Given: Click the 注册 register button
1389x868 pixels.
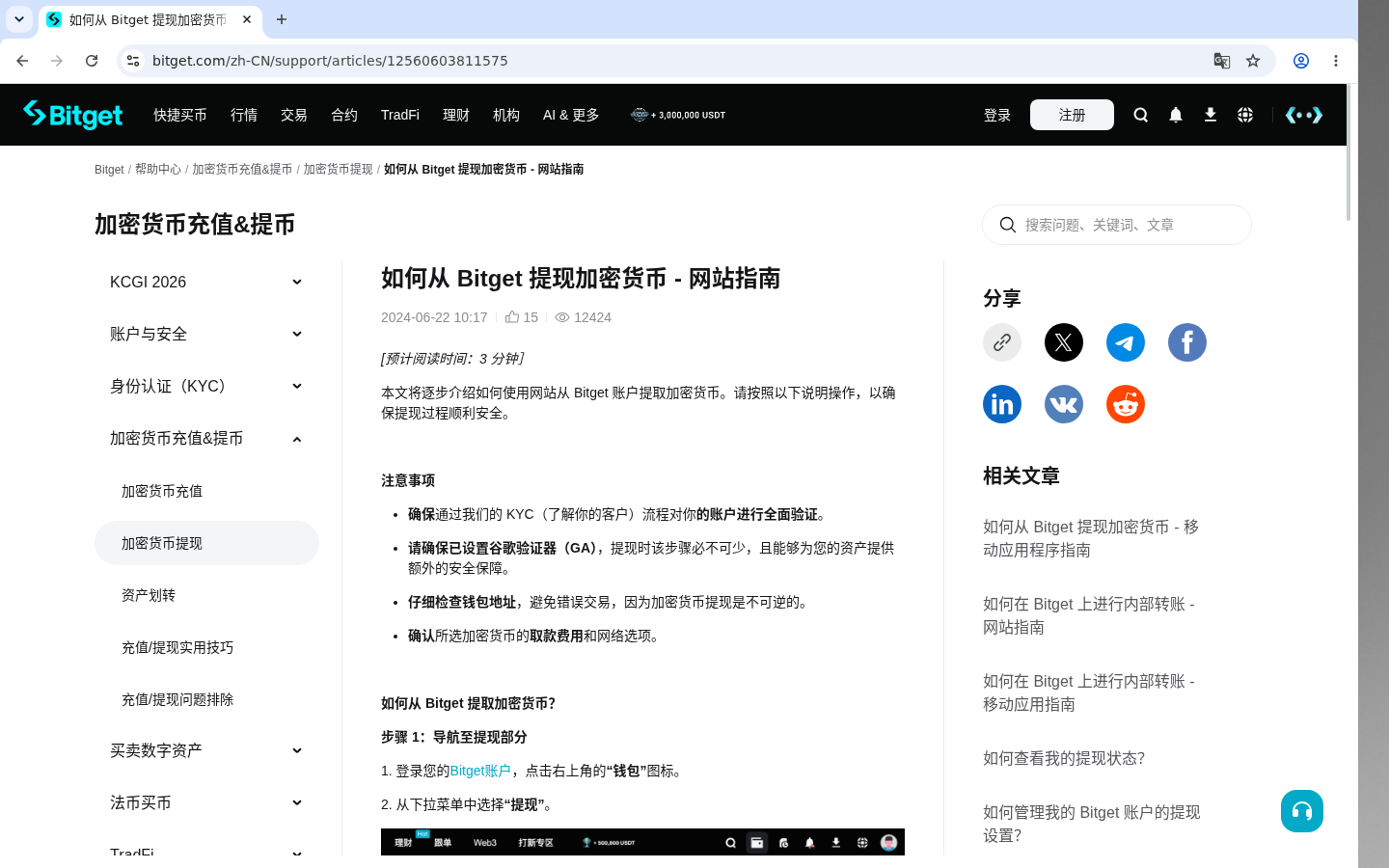Looking at the screenshot, I should [1072, 115].
